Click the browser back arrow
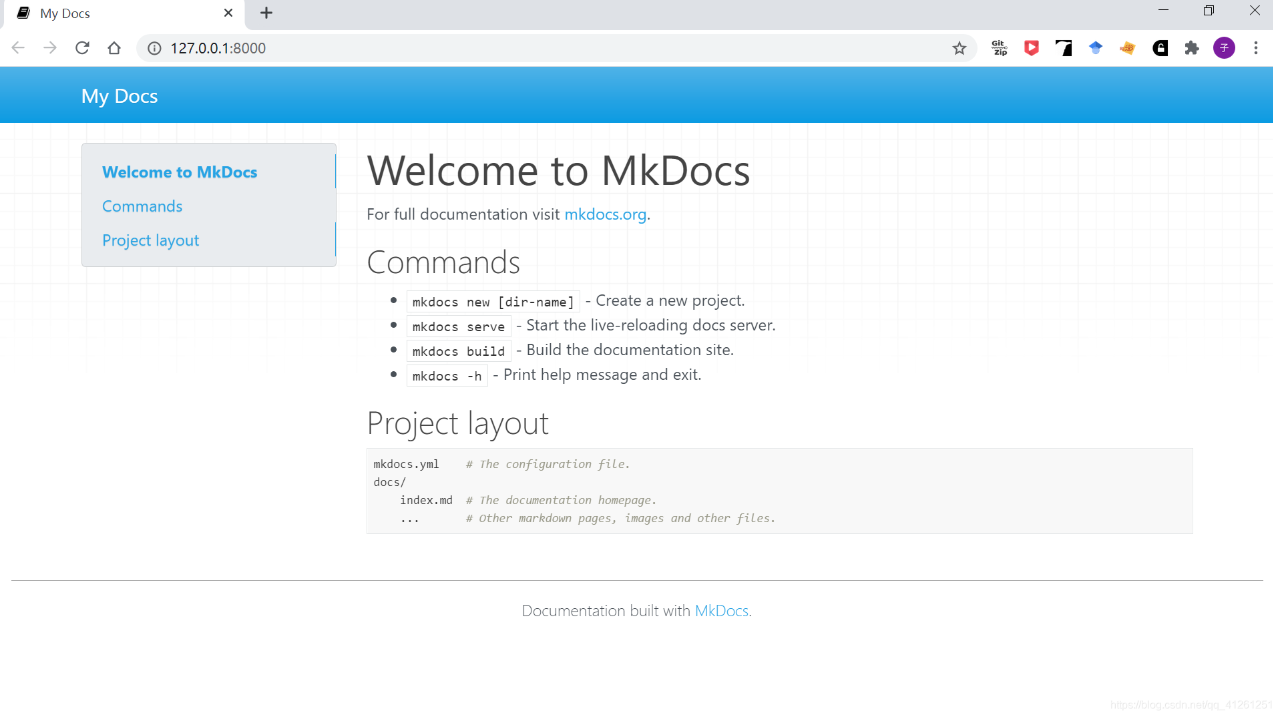The height and width of the screenshot is (711, 1273). [18, 48]
